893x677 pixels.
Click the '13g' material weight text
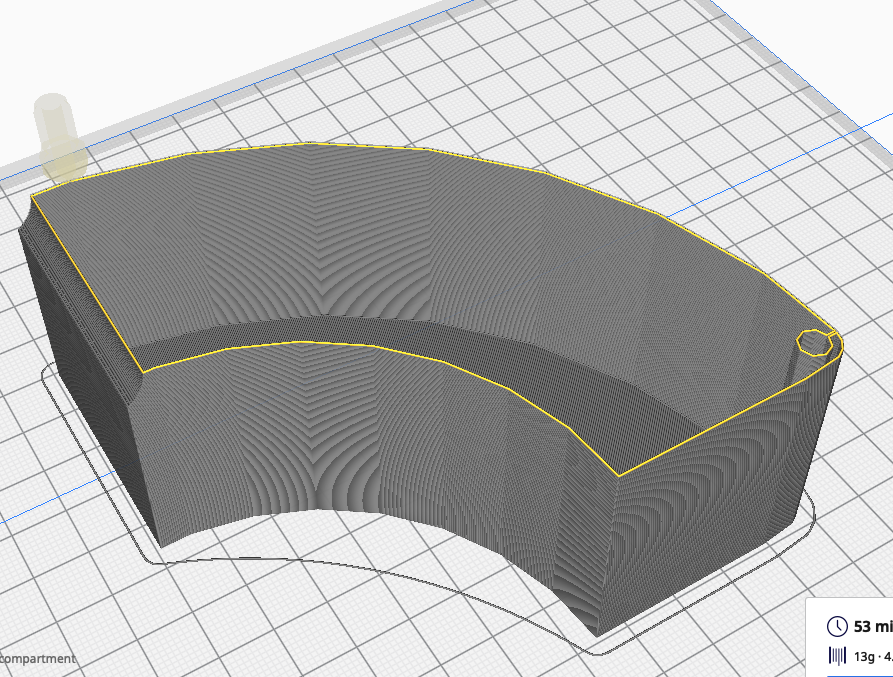pos(865,657)
